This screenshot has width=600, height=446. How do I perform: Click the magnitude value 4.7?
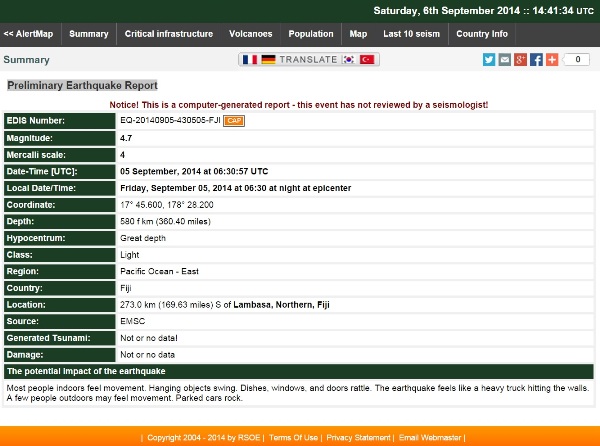[x=126, y=138]
